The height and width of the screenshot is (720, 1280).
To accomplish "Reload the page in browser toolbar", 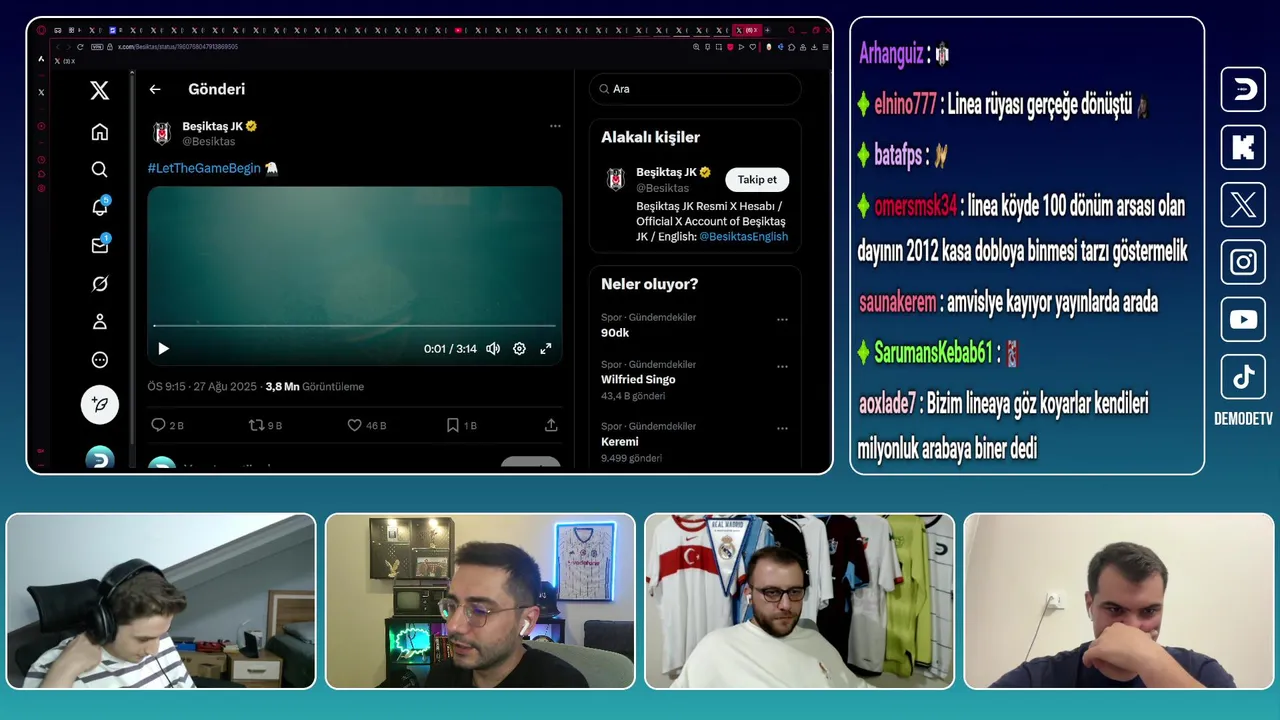I will (x=80, y=47).
